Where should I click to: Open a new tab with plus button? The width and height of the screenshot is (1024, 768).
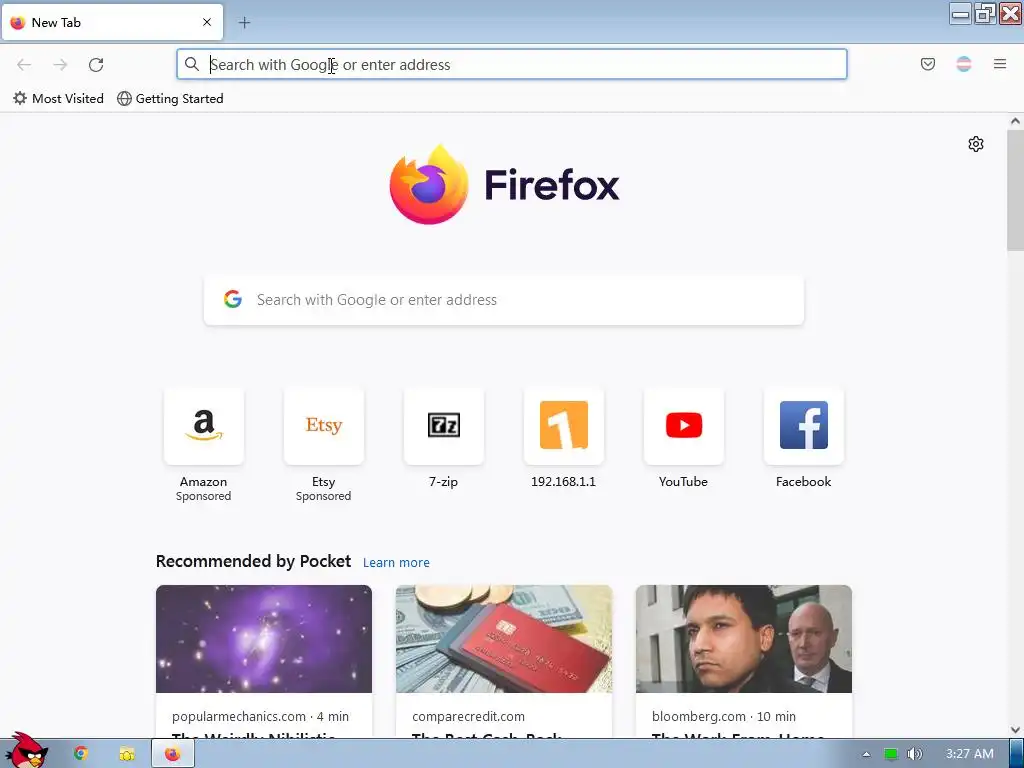(x=244, y=23)
